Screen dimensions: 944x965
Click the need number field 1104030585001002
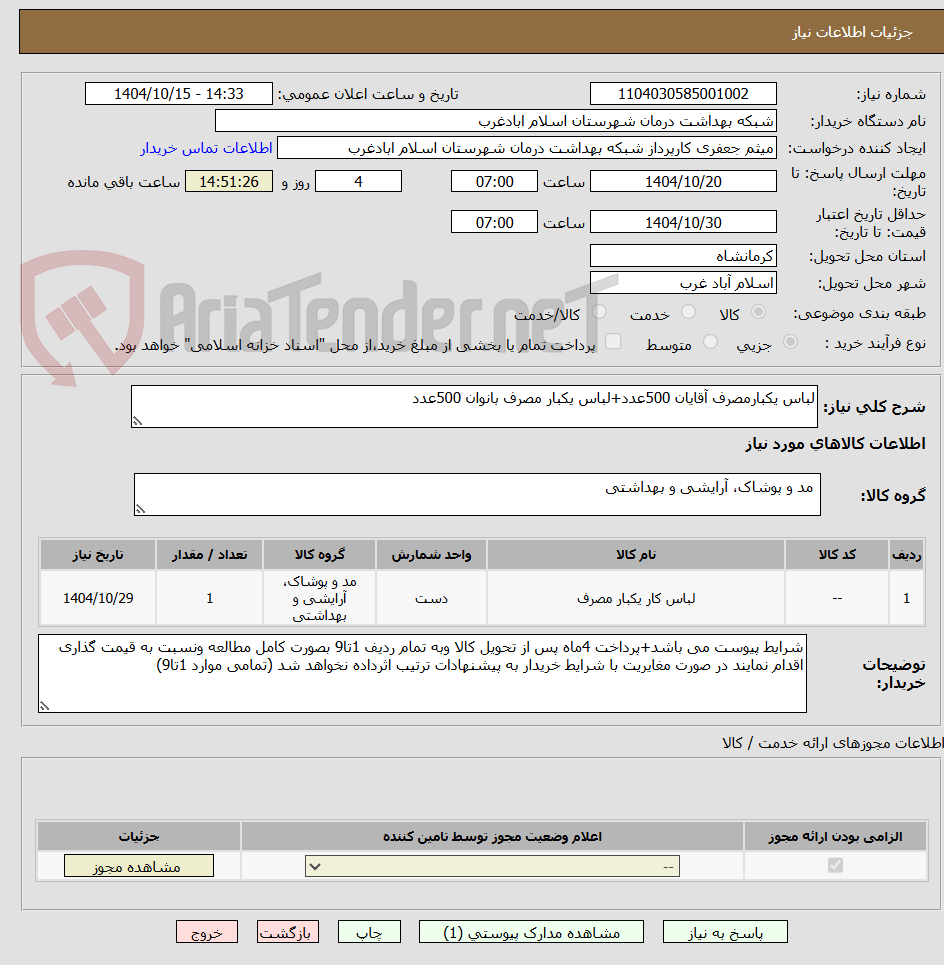point(683,94)
